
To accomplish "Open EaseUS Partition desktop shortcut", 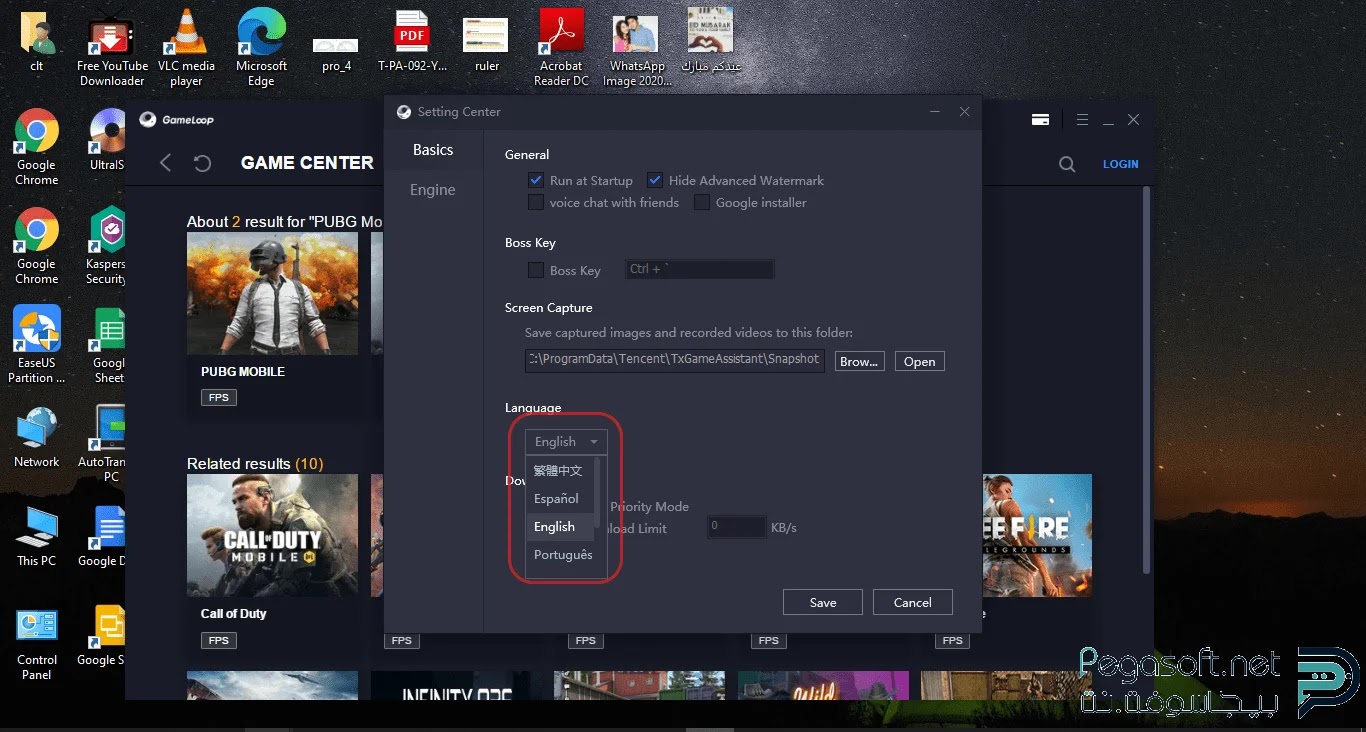I will (x=37, y=345).
